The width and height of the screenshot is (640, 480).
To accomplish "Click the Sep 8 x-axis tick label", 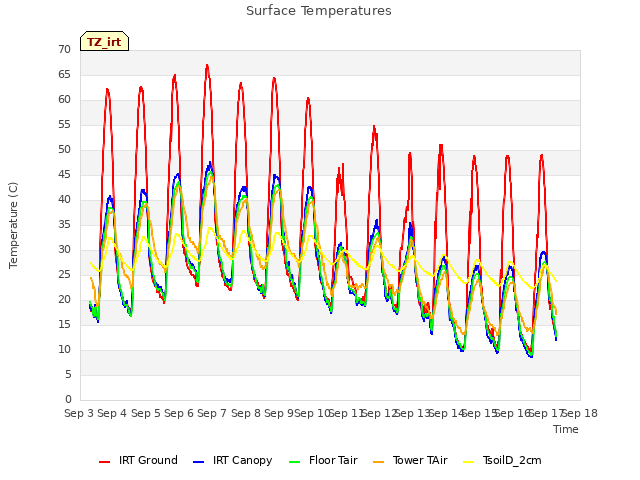I will 246,413.
